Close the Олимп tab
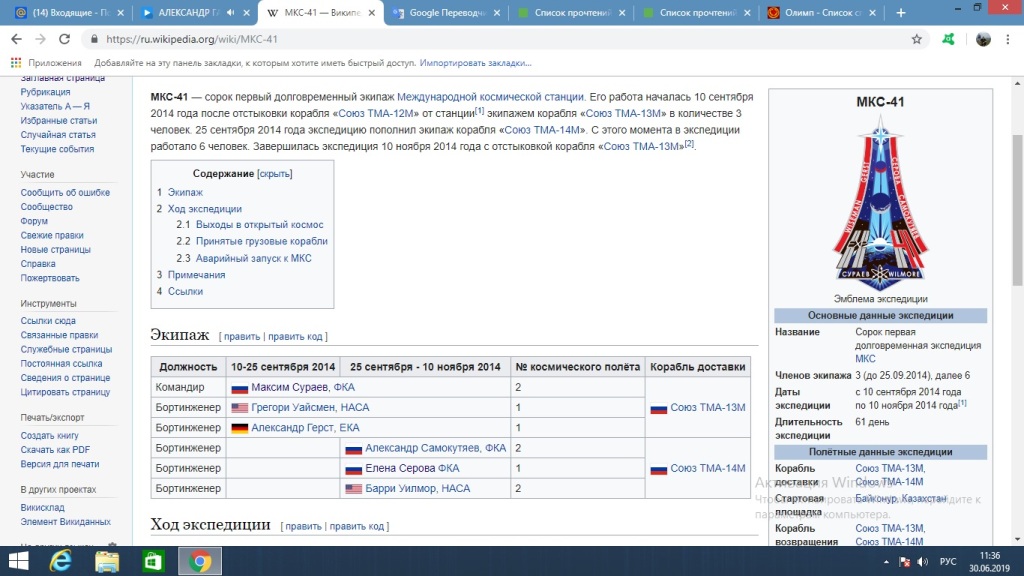This screenshot has width=1024, height=576. (872, 12)
